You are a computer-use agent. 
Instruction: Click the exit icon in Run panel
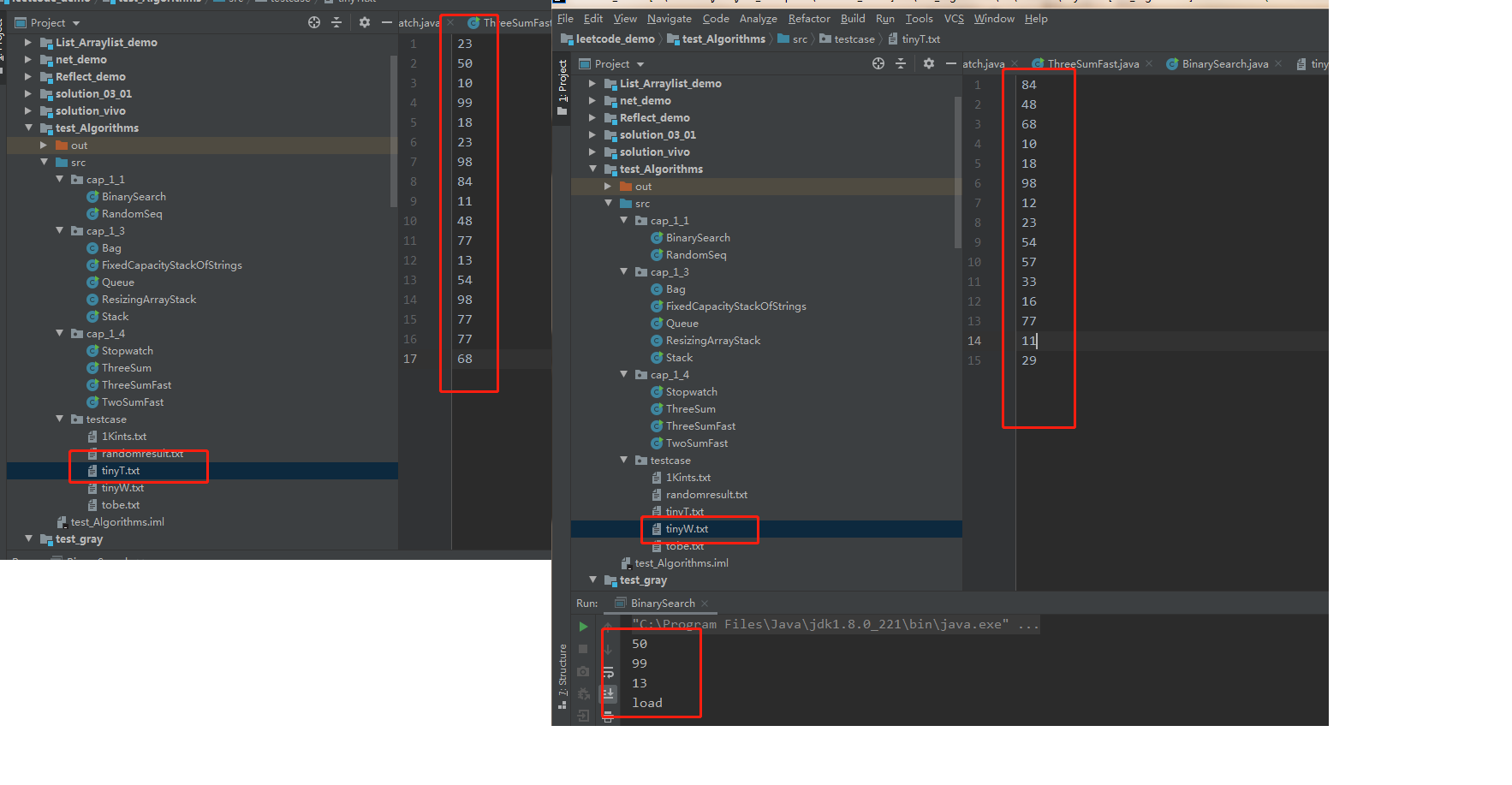[583, 716]
